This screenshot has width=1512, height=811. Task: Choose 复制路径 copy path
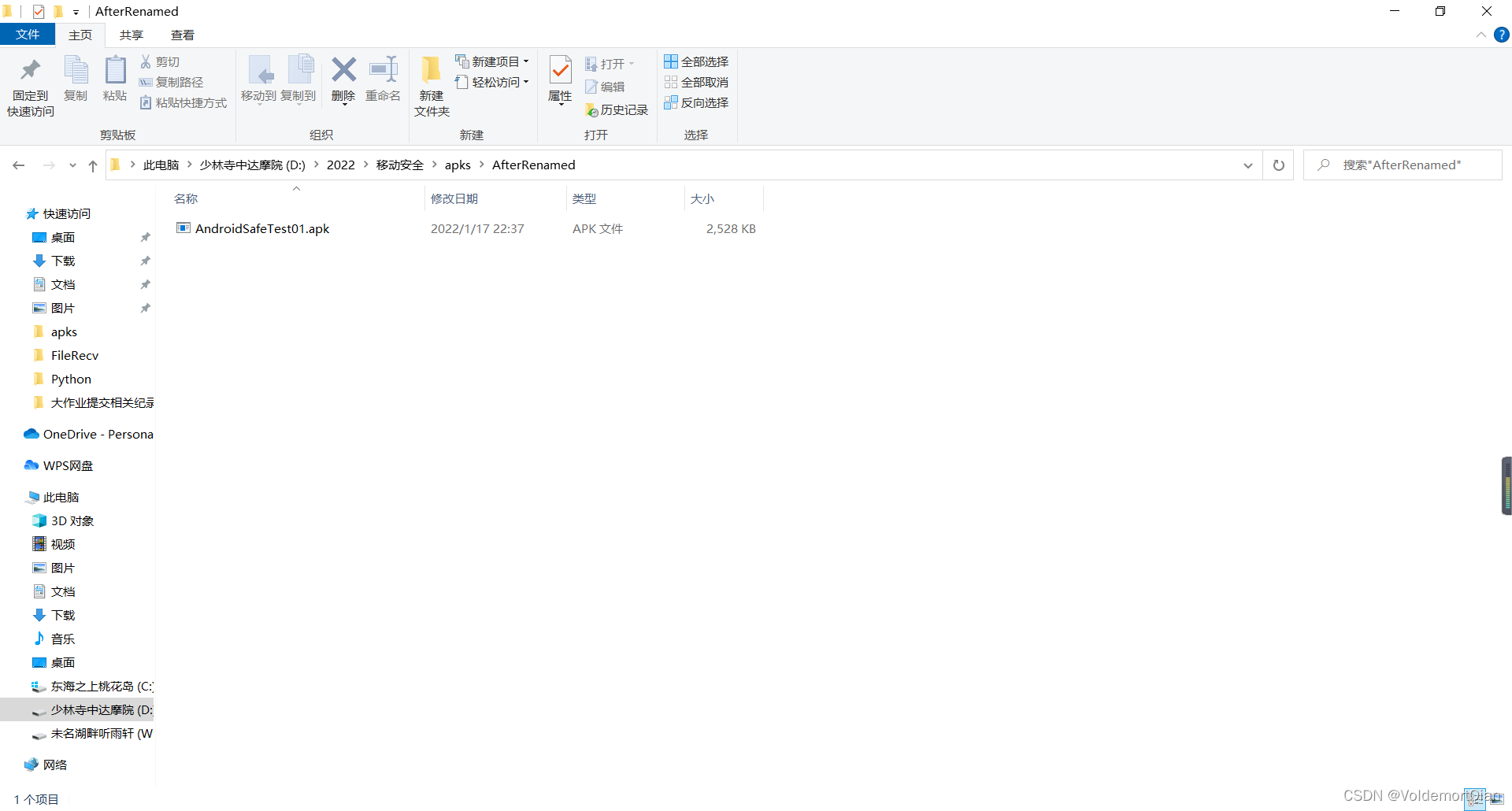[x=171, y=82]
